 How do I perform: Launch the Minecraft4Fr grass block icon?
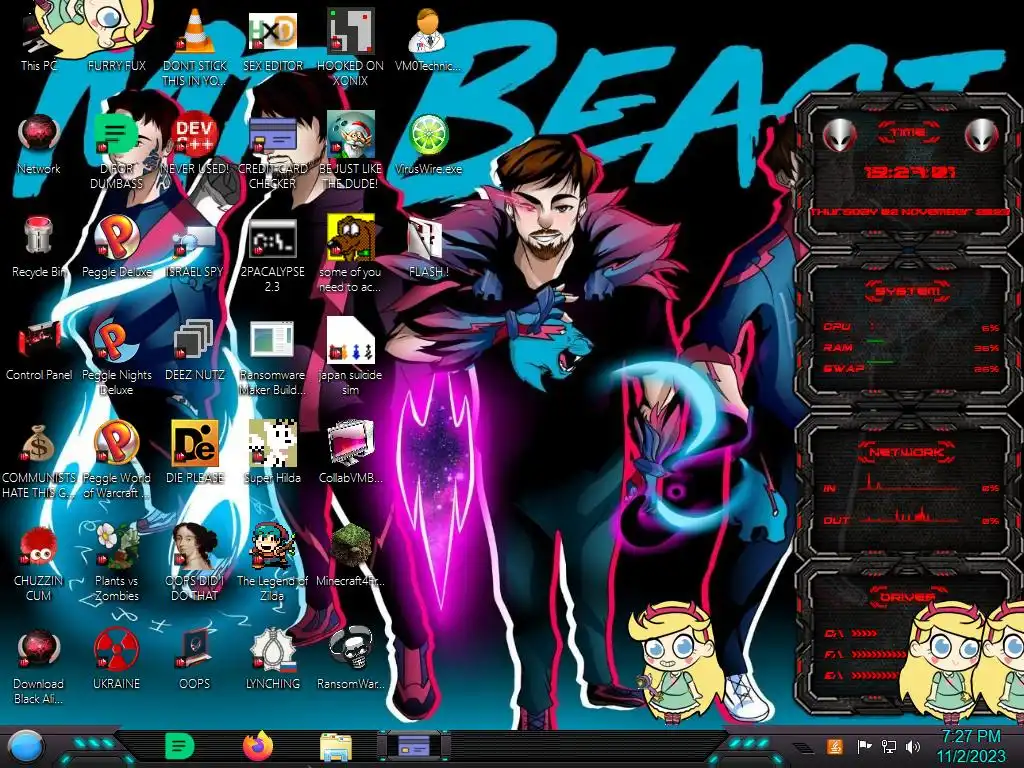pyautogui.click(x=350, y=545)
